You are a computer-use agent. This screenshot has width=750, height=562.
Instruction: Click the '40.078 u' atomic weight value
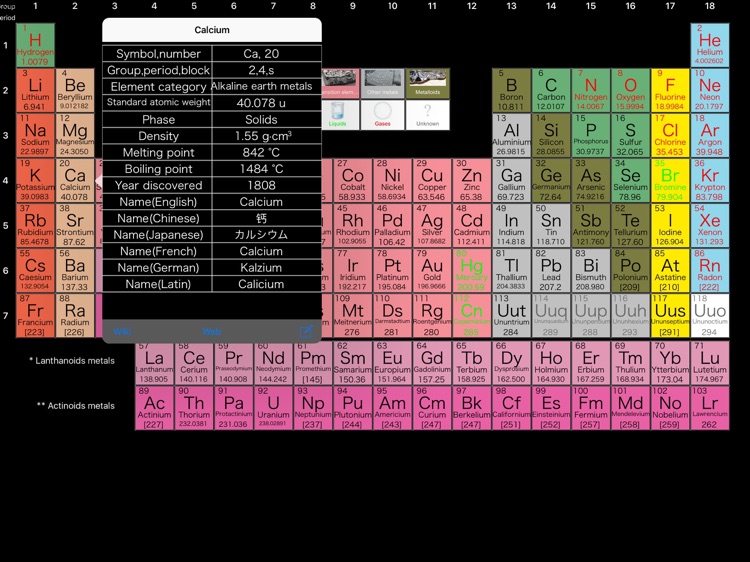261,103
